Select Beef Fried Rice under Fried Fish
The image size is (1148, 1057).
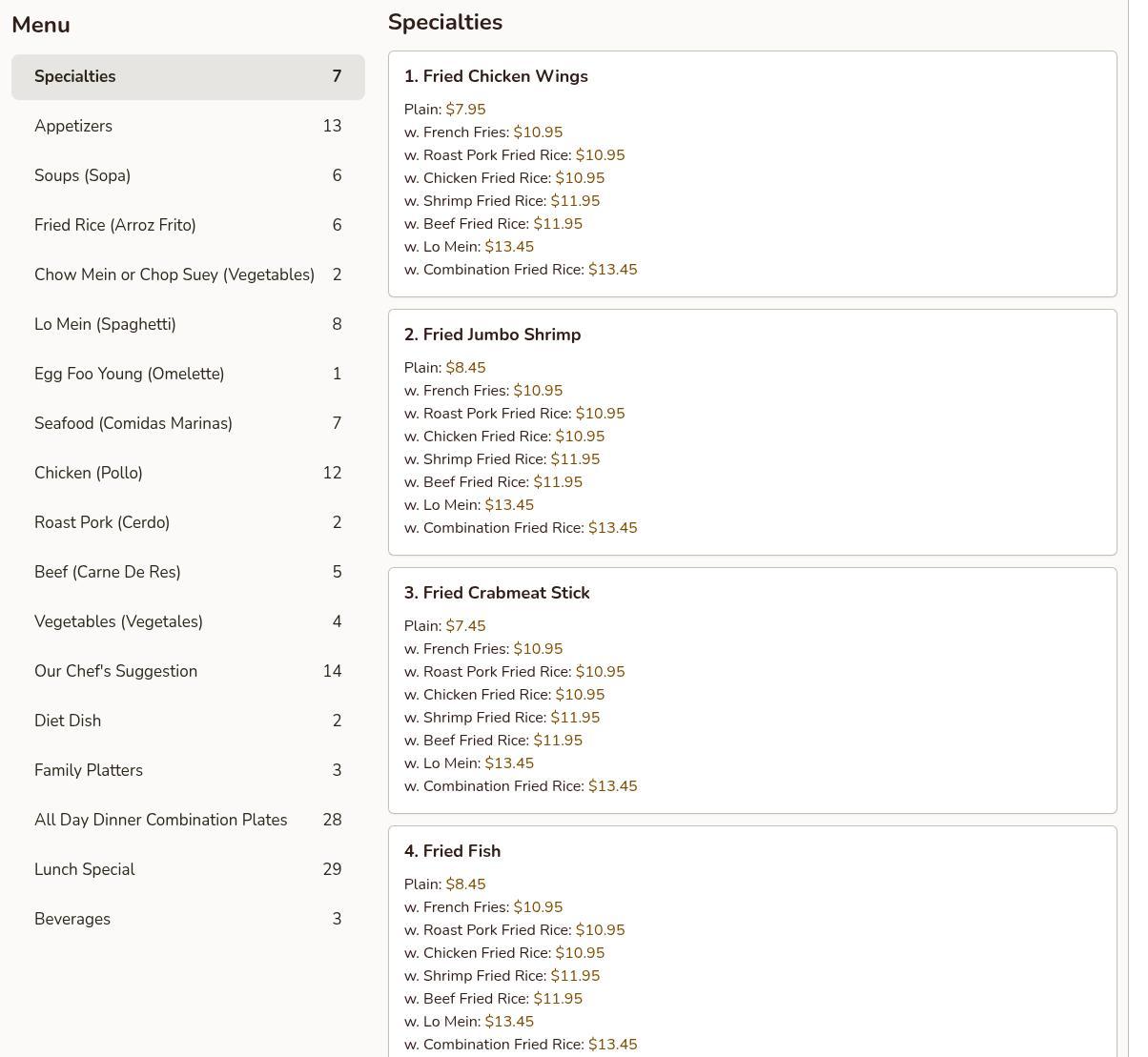point(493,999)
